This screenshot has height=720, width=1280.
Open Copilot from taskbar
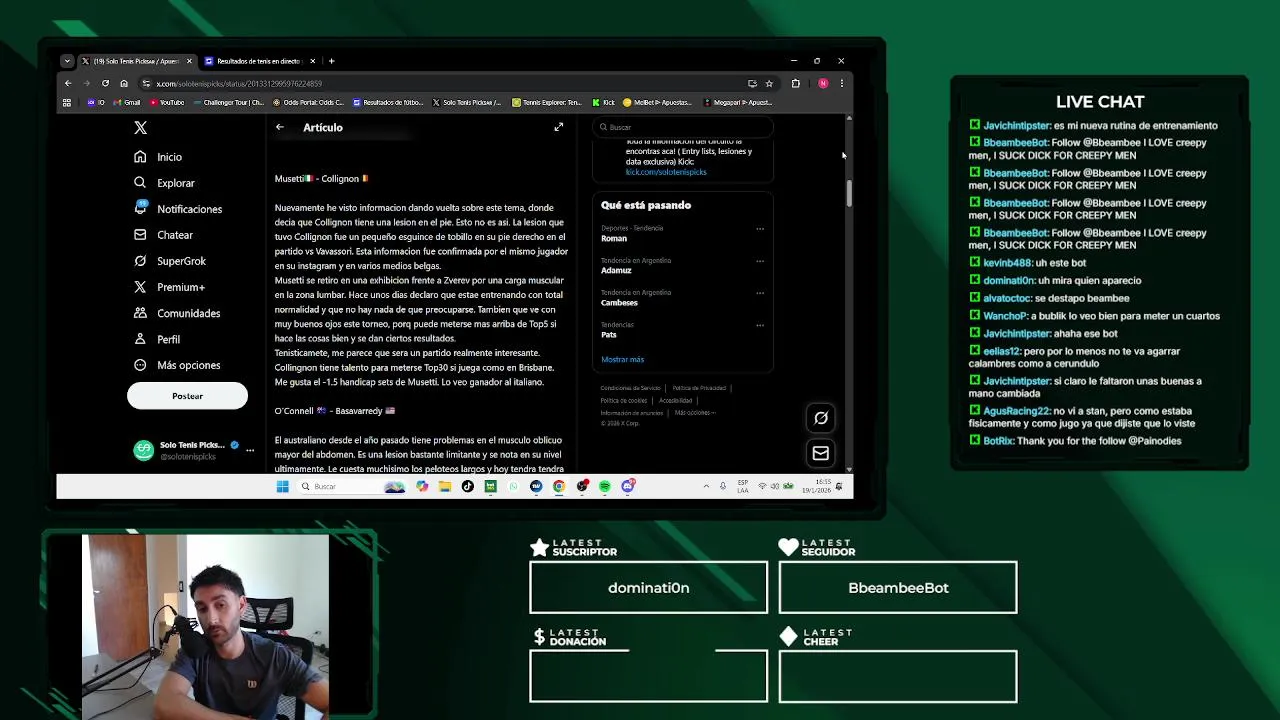click(422, 486)
